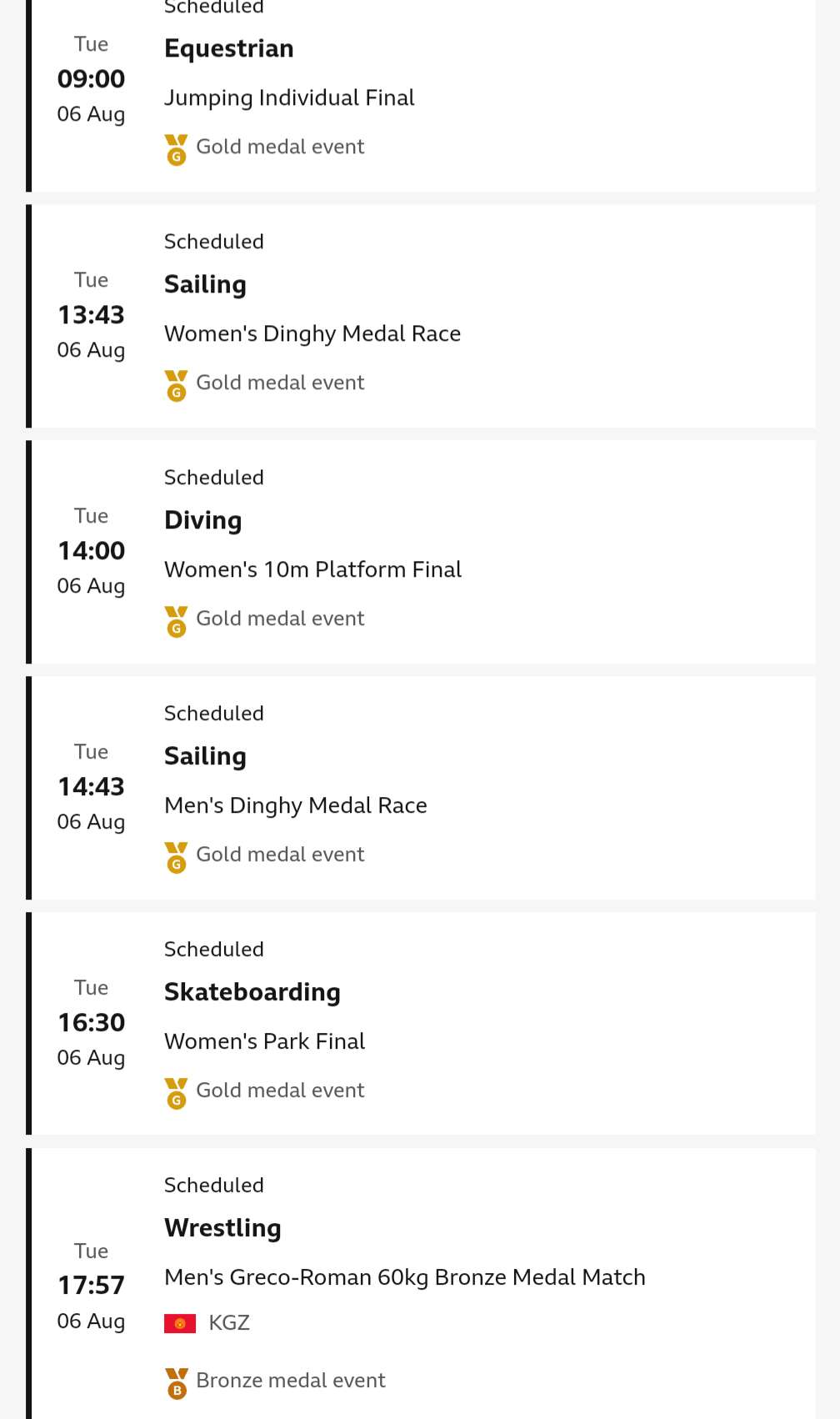Select Women's Park Final event

click(x=265, y=1042)
